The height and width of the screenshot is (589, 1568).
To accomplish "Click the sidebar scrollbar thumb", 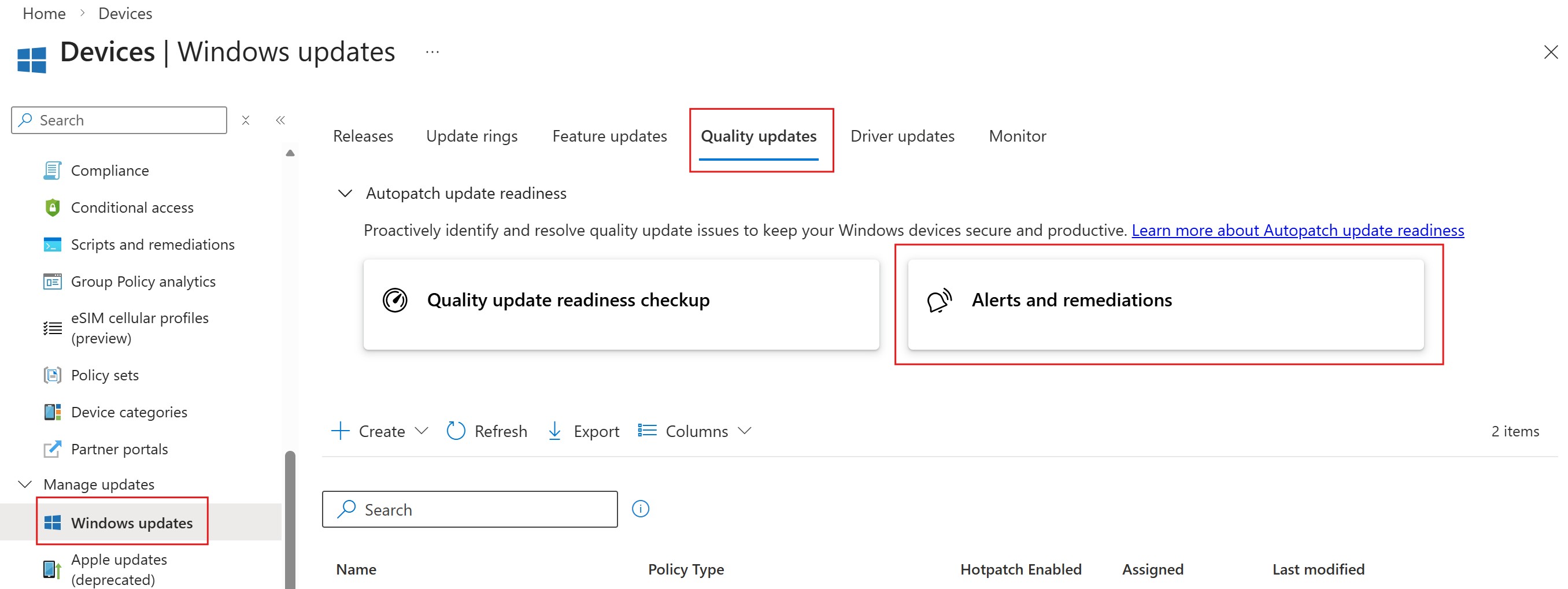I will (290, 520).
